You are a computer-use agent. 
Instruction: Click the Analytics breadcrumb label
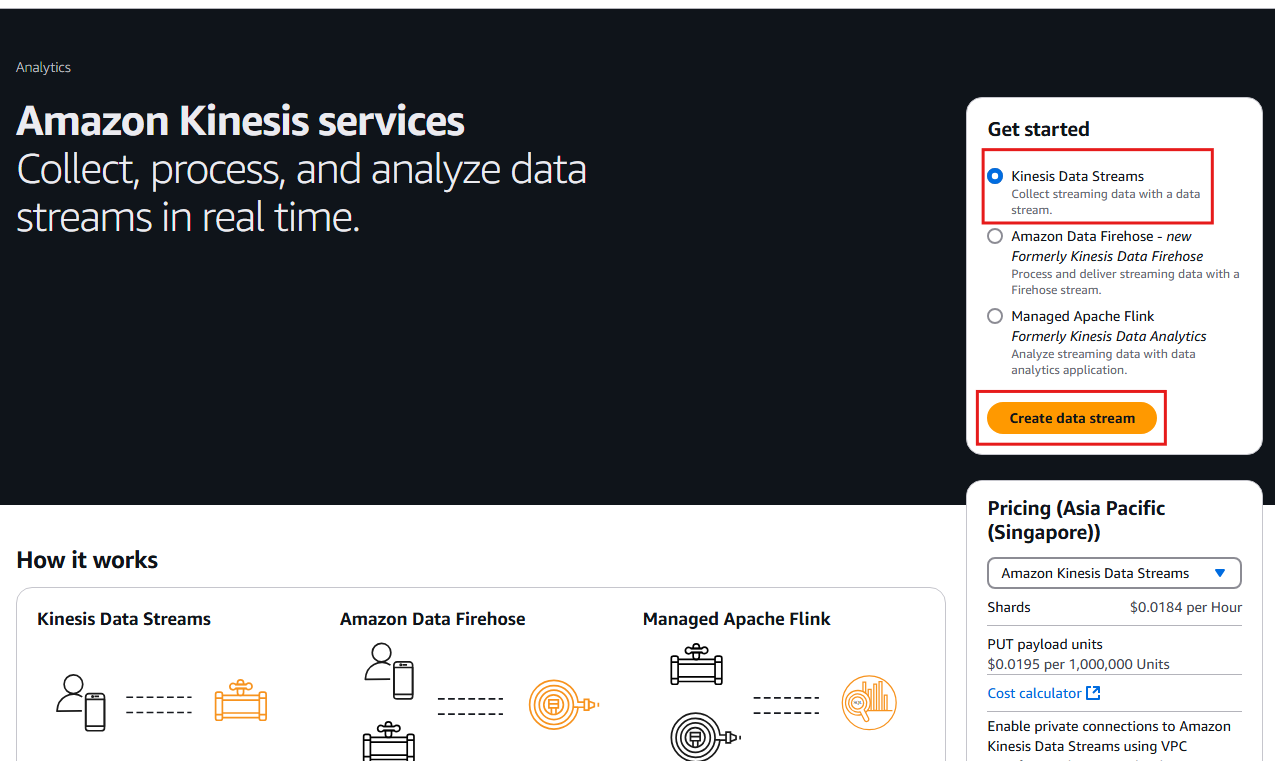(43, 67)
